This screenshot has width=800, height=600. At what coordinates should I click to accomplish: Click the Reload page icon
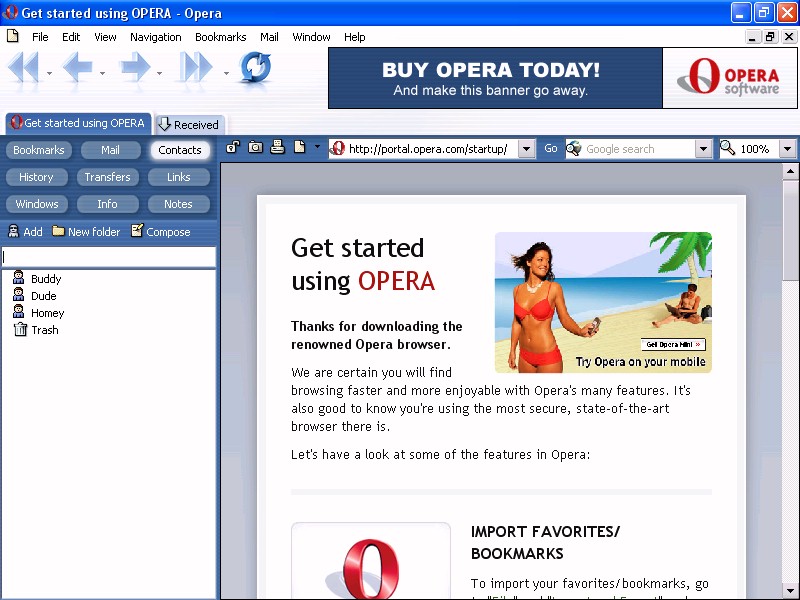[x=255, y=68]
